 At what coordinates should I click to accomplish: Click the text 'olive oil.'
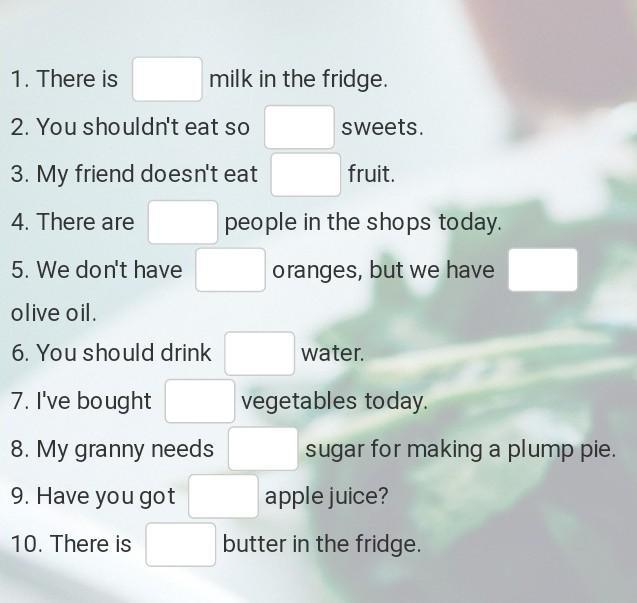(54, 313)
